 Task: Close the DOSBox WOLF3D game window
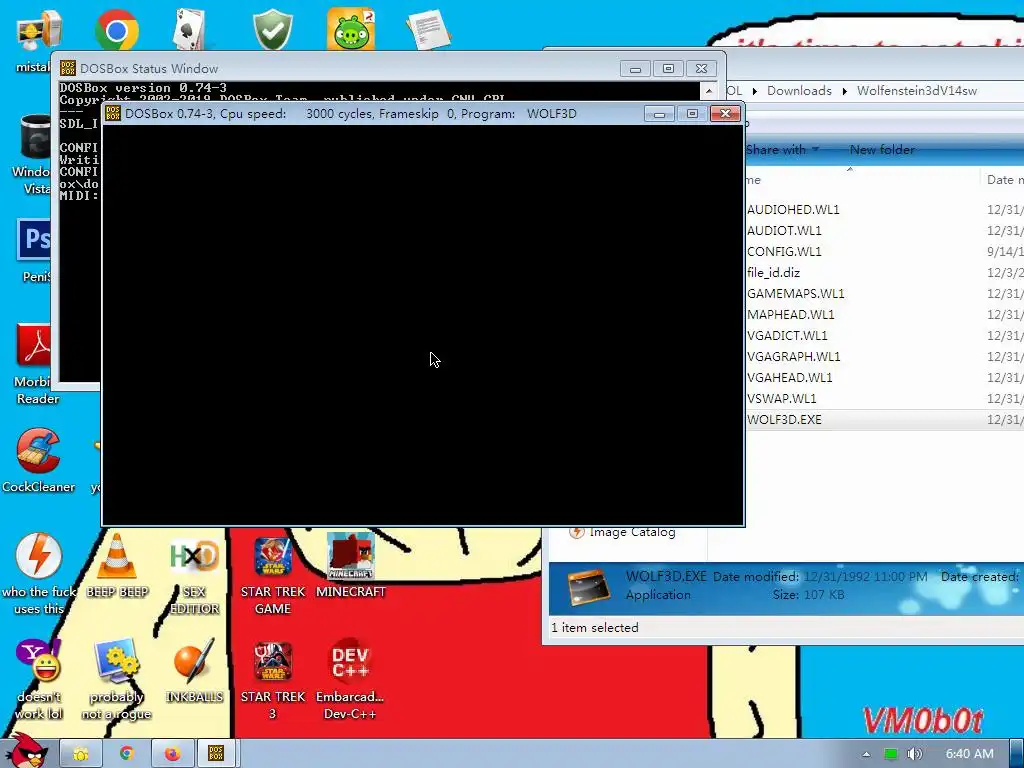(725, 114)
